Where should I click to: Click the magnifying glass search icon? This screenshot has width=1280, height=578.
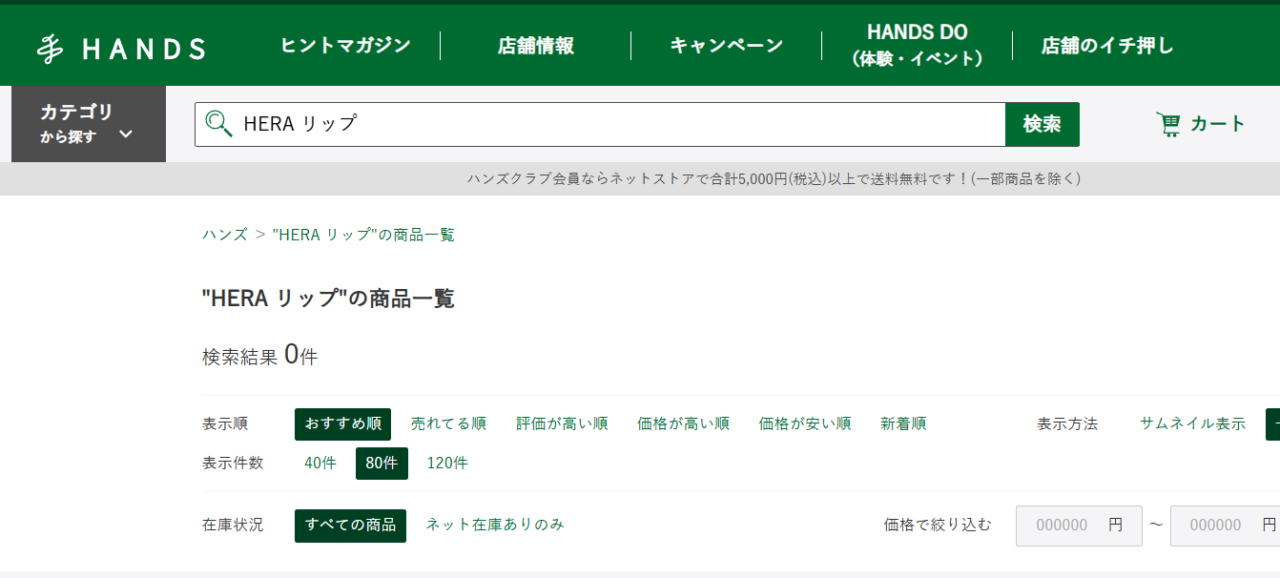218,124
